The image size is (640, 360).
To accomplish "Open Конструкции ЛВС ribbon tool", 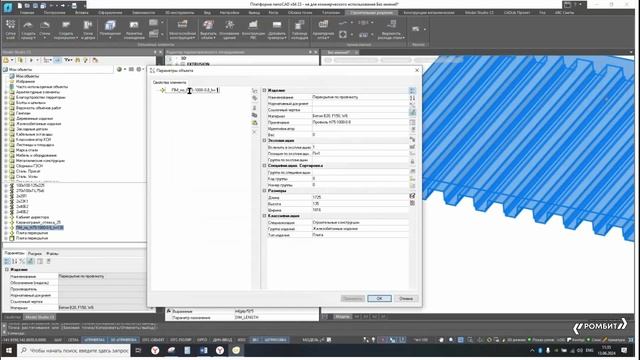I will (x=253, y=29).
